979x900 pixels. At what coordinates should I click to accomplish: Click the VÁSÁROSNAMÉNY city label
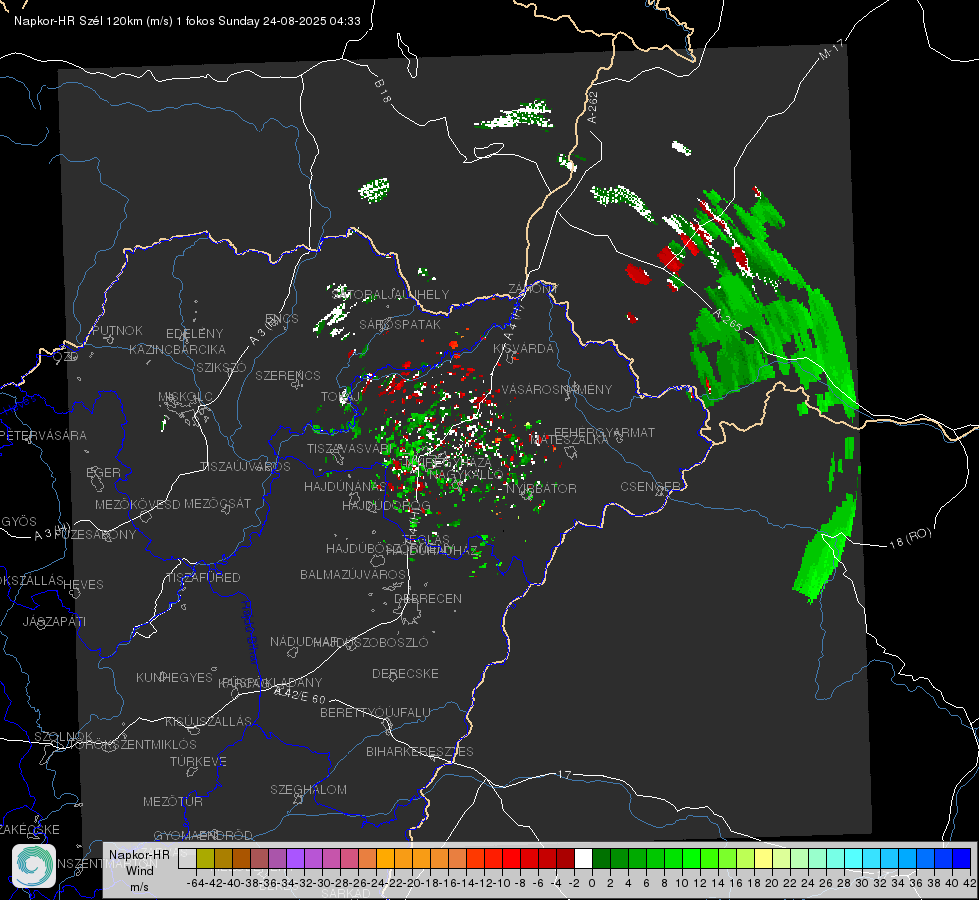557,389
